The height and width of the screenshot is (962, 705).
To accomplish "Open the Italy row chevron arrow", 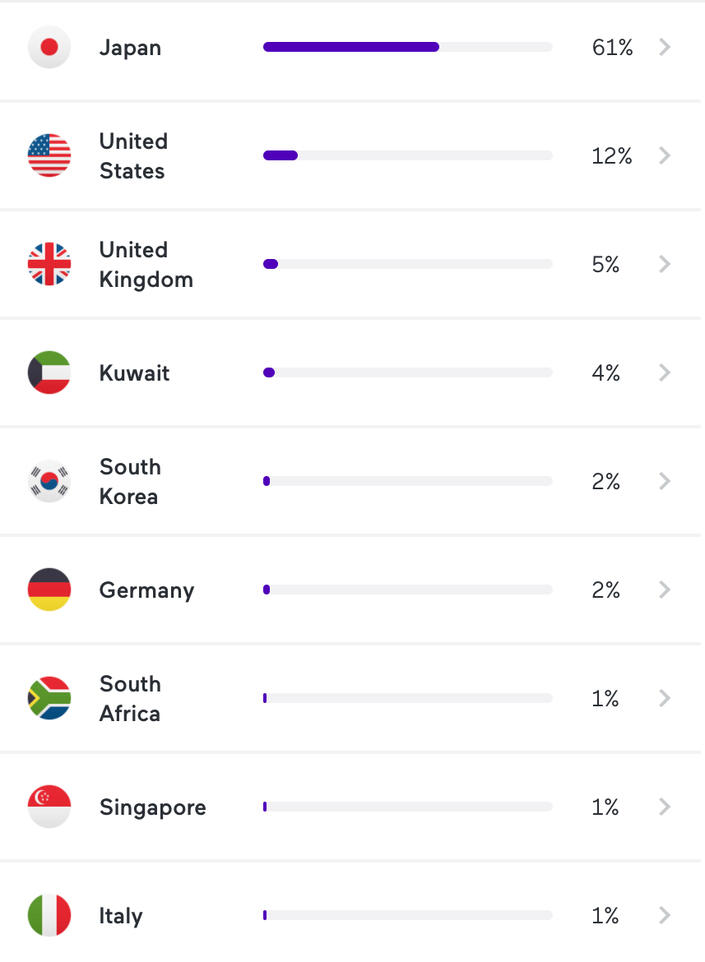I will pos(665,915).
